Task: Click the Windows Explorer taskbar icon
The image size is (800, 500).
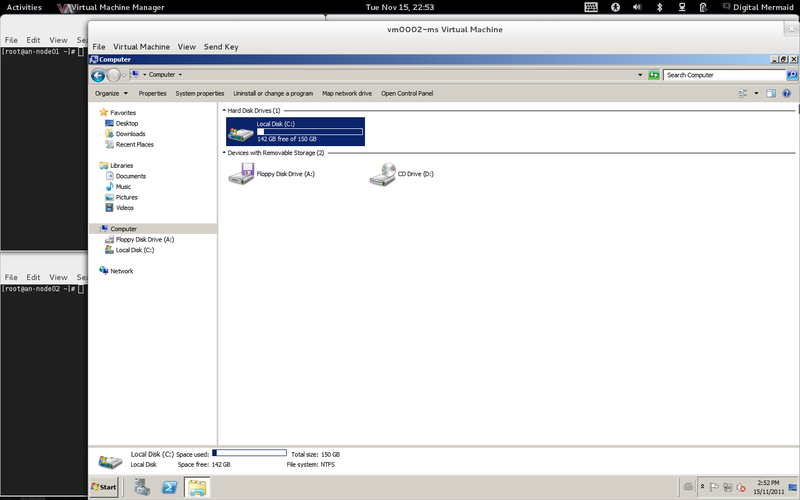Action: [197, 487]
